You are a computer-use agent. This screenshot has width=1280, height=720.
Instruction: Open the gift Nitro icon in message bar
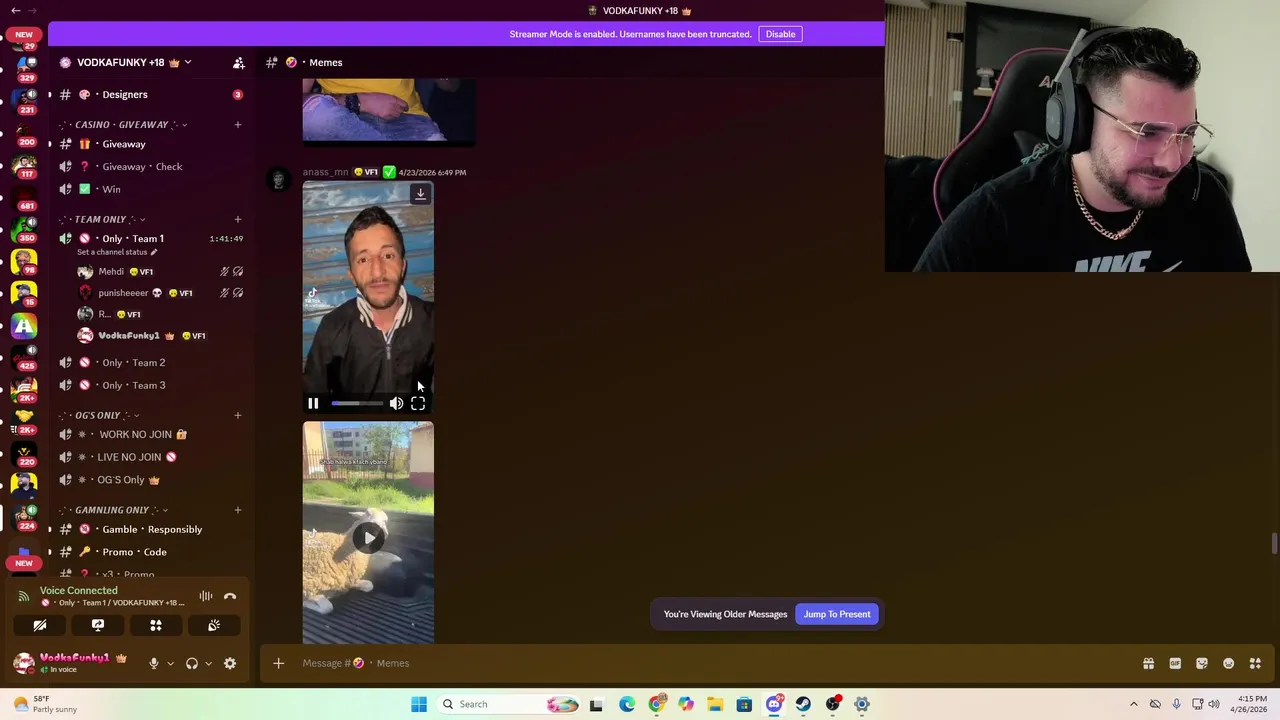click(x=1148, y=663)
